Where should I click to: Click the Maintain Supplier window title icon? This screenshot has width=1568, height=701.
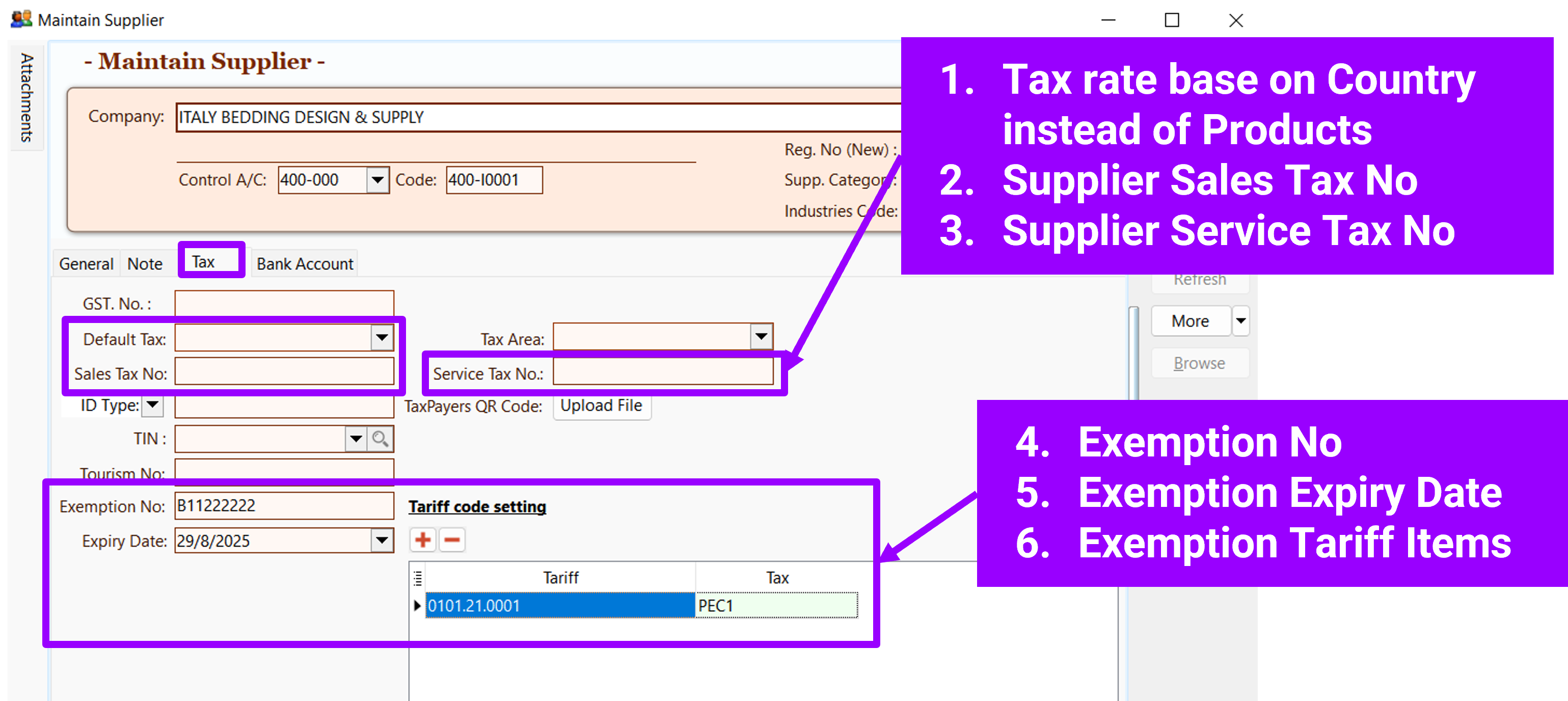[x=21, y=19]
